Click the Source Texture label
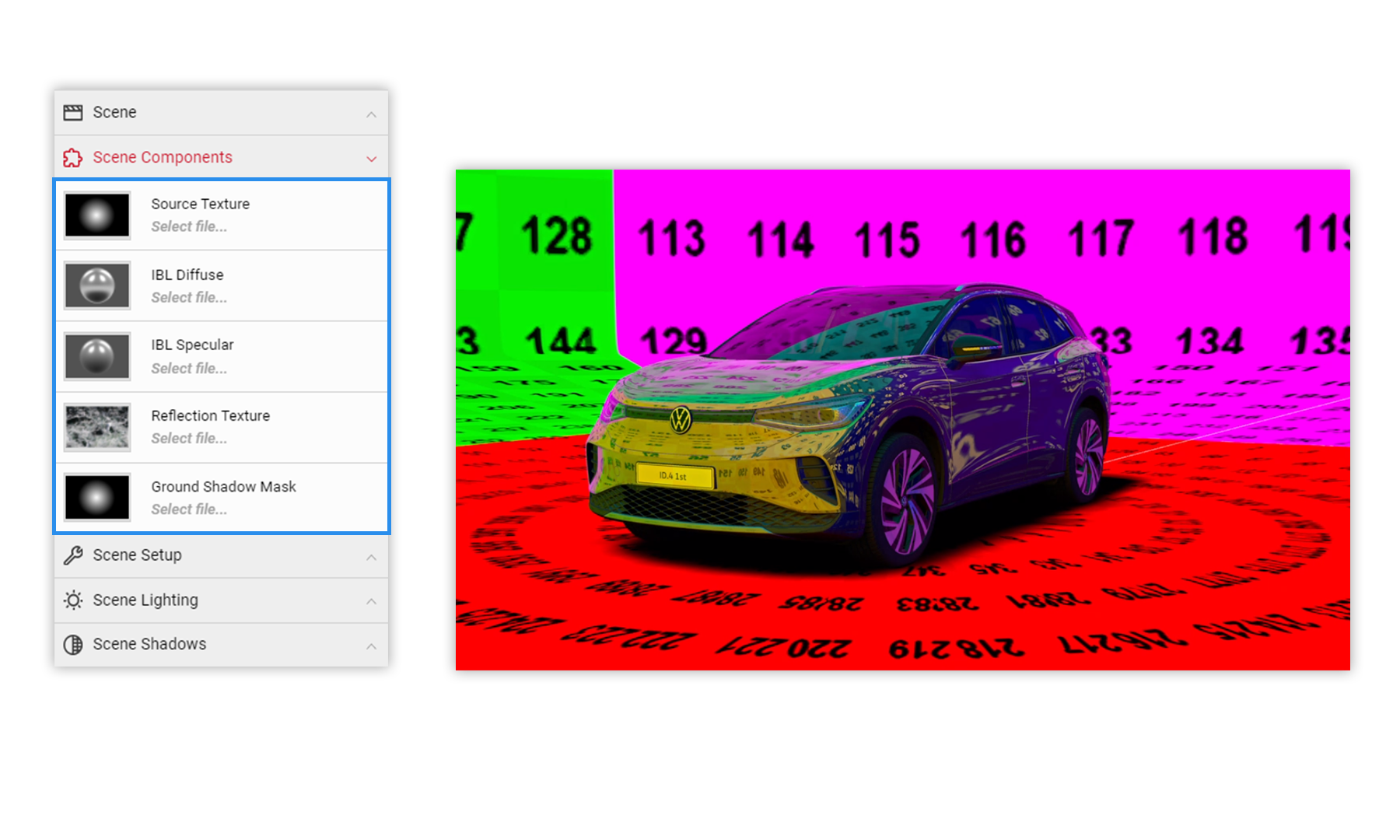This screenshot has height=840, width=1400. click(x=201, y=204)
